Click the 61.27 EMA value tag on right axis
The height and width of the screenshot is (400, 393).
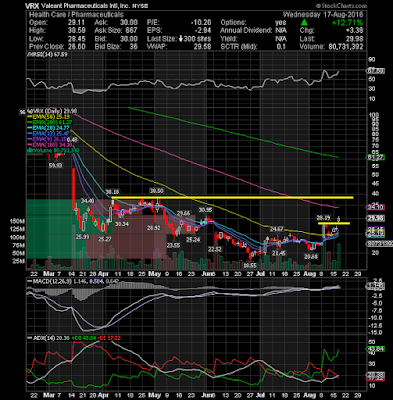pyautogui.click(x=376, y=157)
